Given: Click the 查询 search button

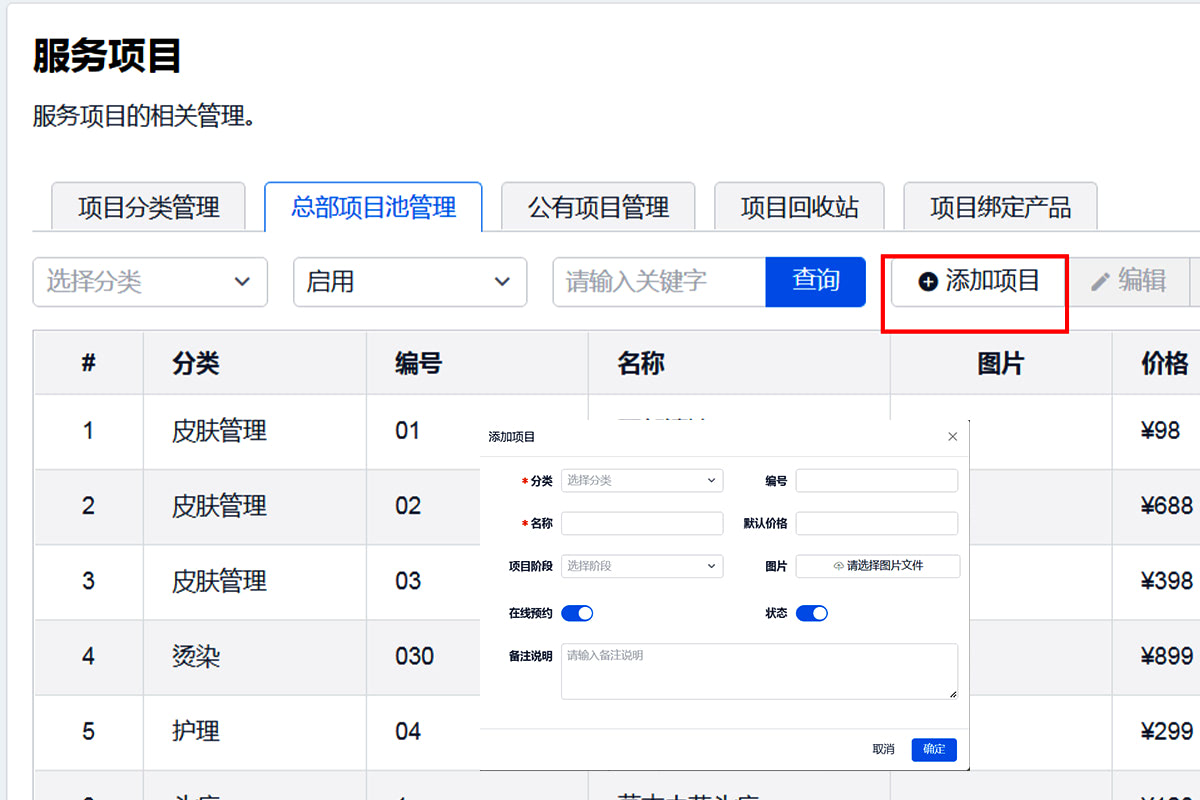Looking at the screenshot, I should click(815, 282).
